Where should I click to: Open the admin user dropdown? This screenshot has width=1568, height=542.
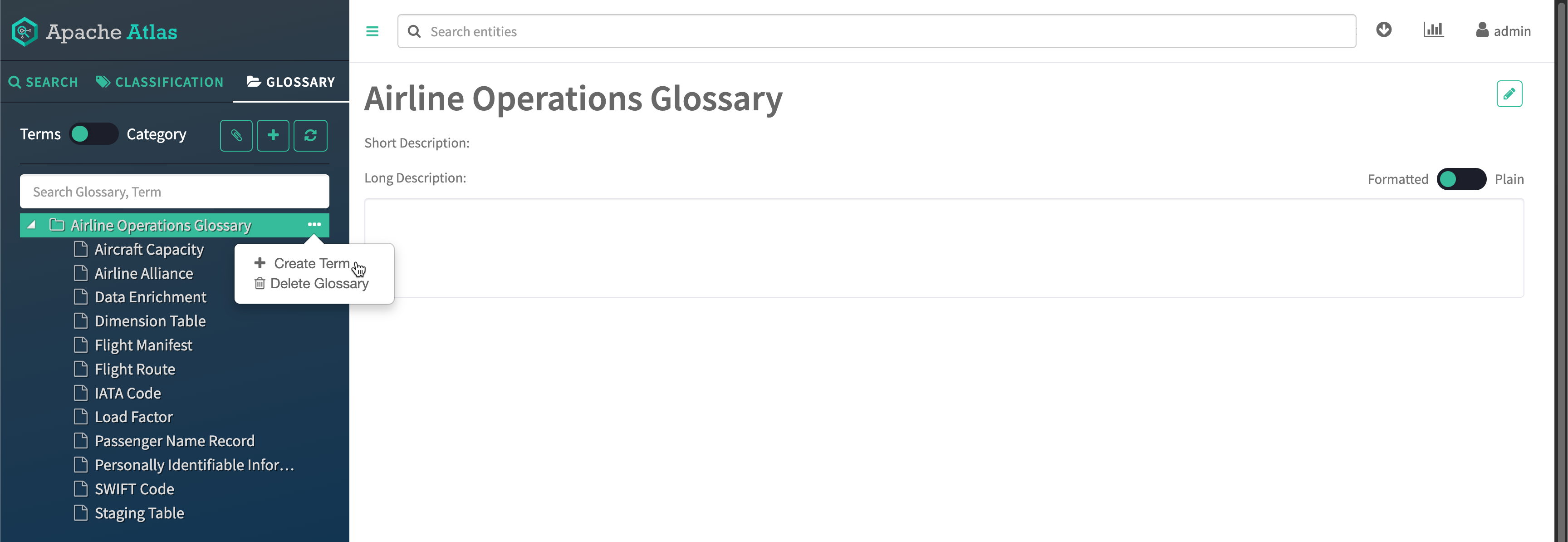(1503, 31)
